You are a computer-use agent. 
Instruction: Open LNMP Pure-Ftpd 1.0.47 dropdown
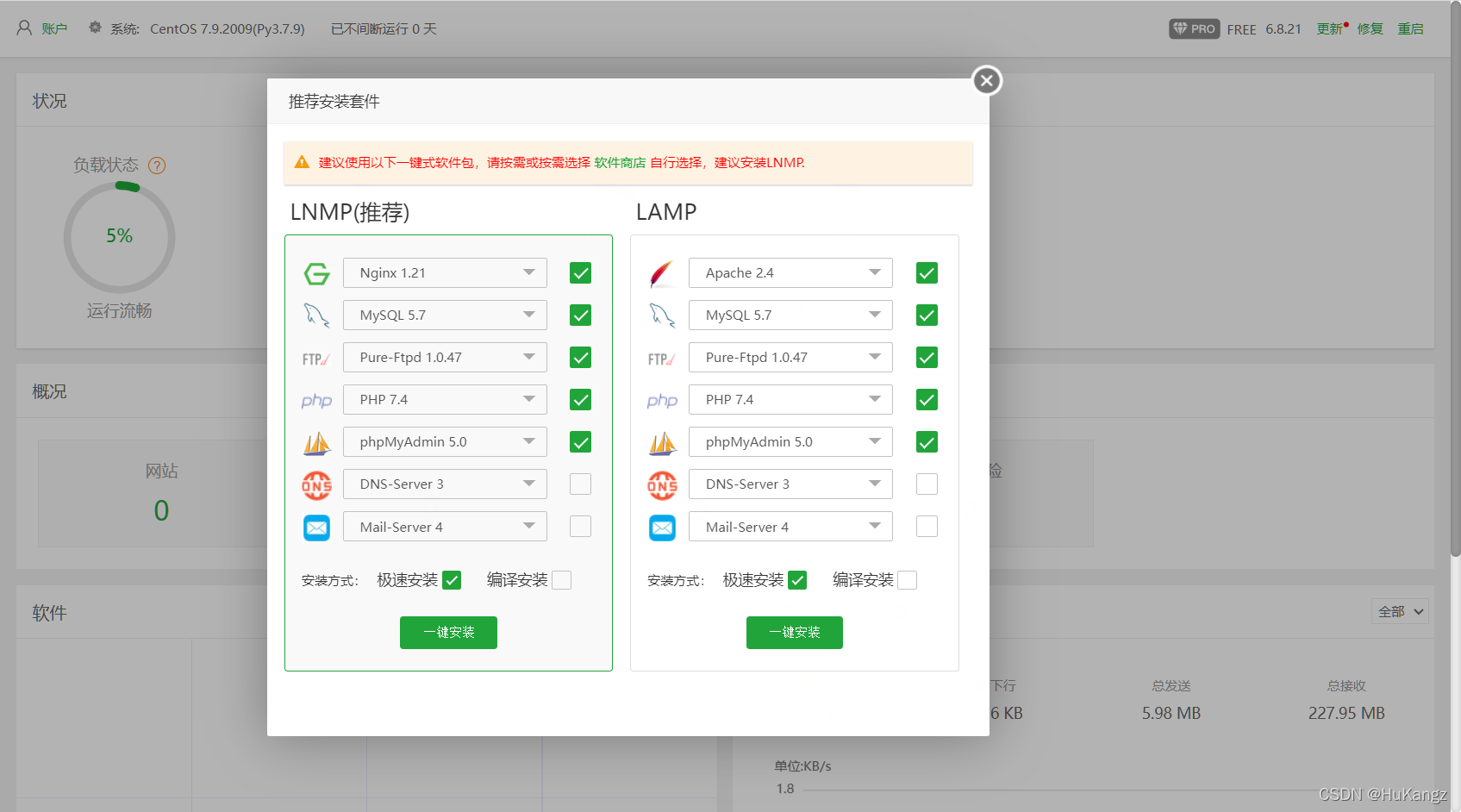(445, 358)
